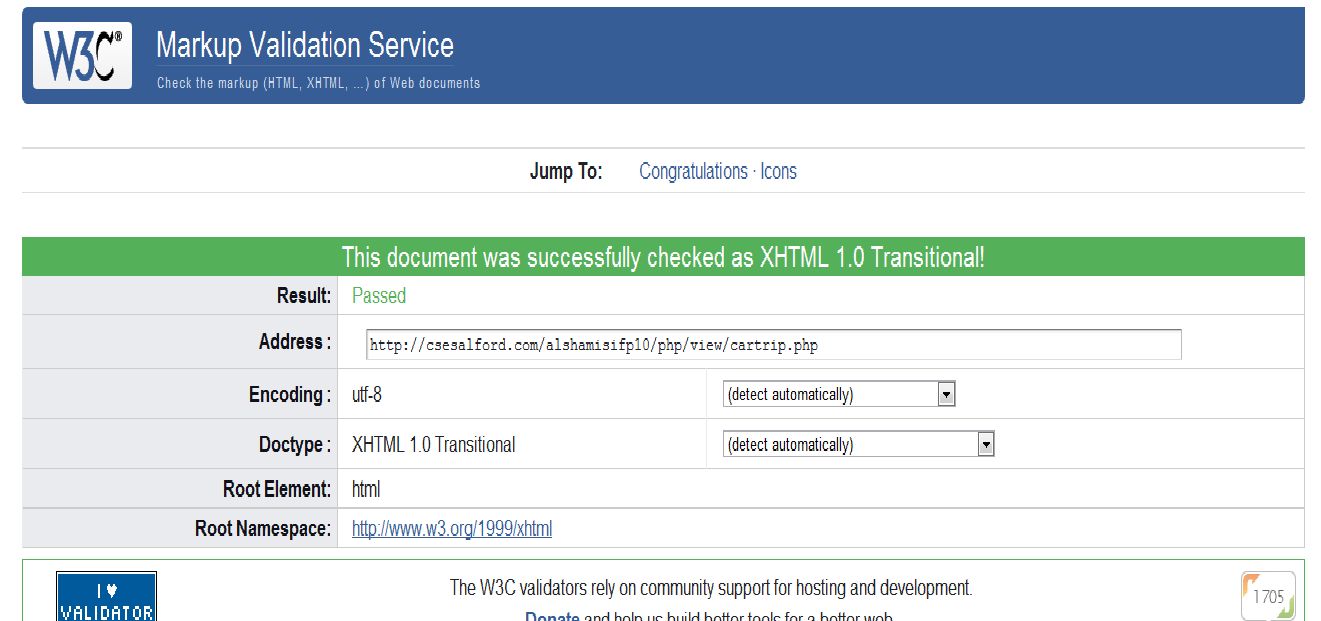Click the Root Element html value
Image resolution: width=1321 pixels, height=621 pixels.
[x=366, y=490]
